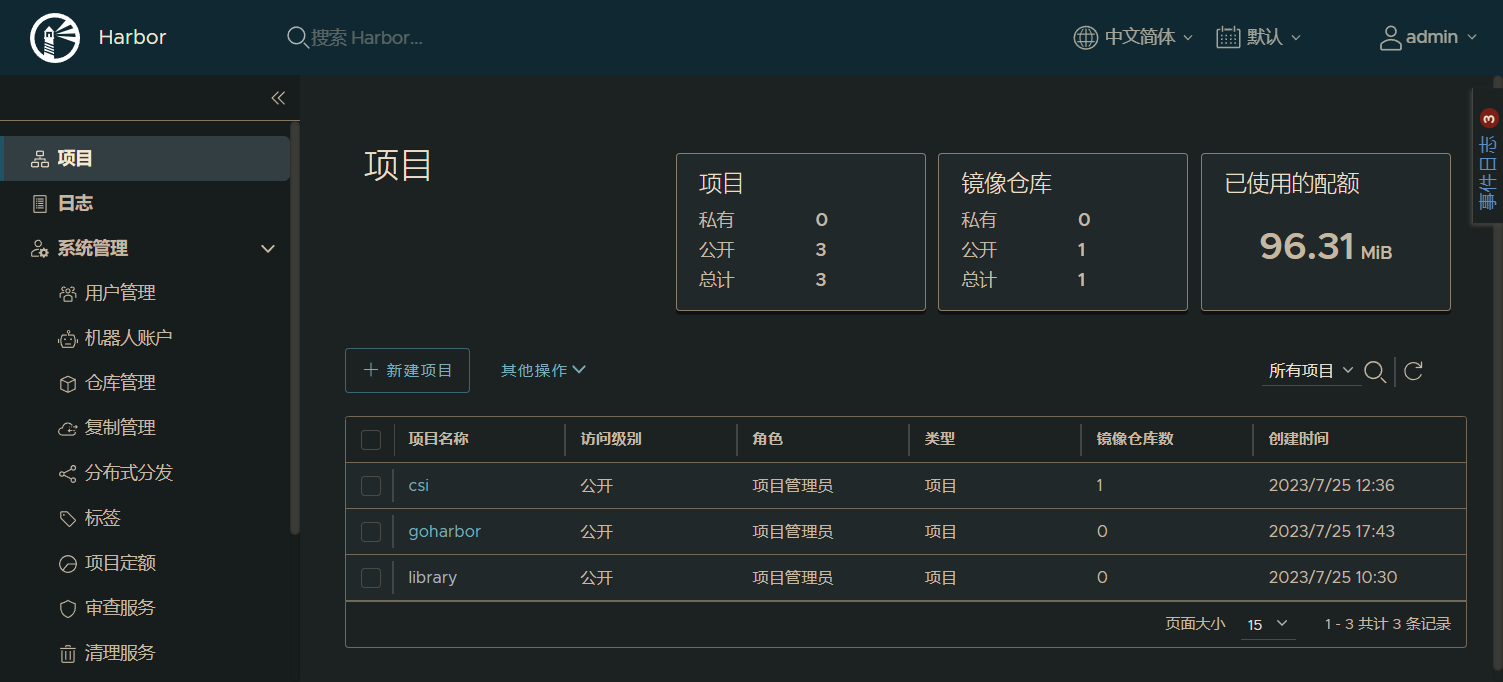Tick the goharbor project checkbox

(371, 532)
